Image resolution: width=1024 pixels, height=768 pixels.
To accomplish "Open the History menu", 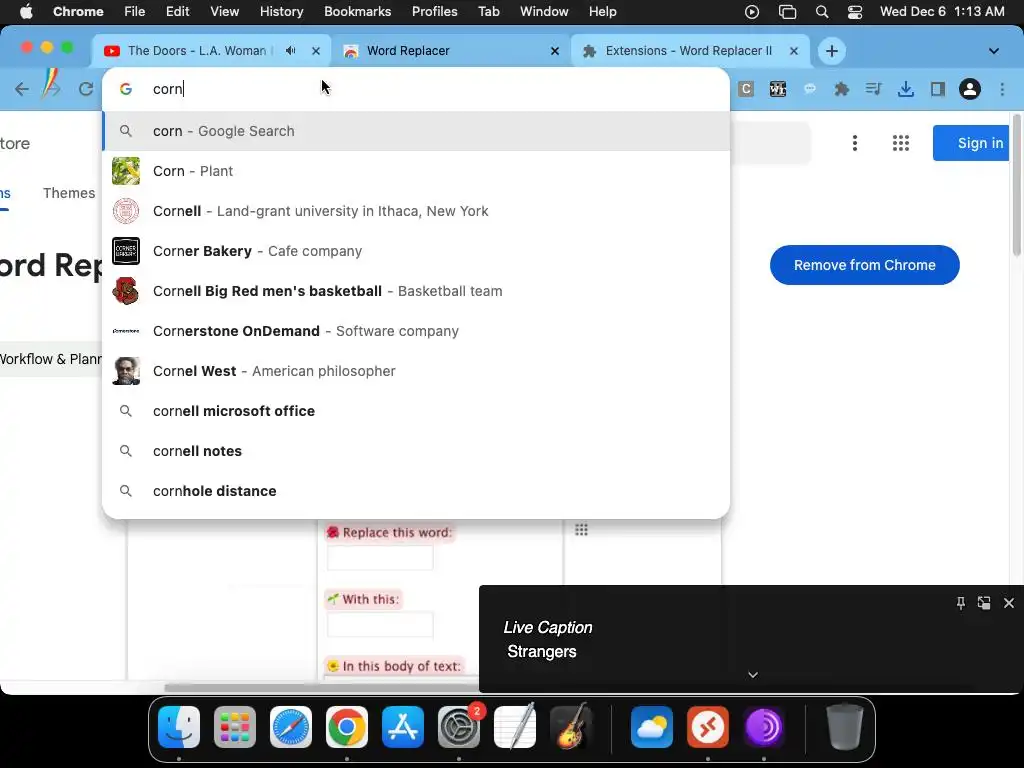I will pyautogui.click(x=281, y=12).
